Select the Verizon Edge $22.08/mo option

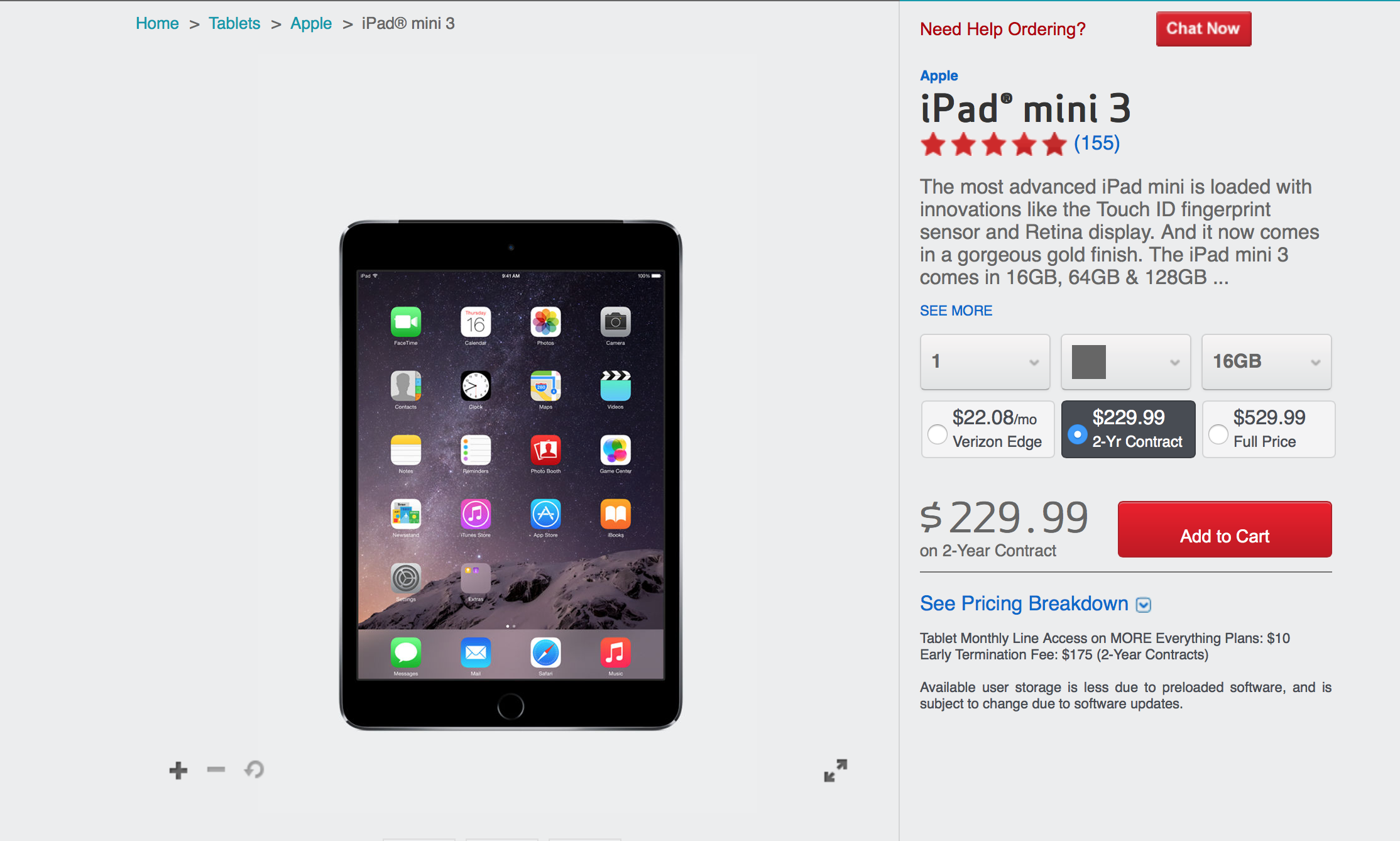[987, 429]
